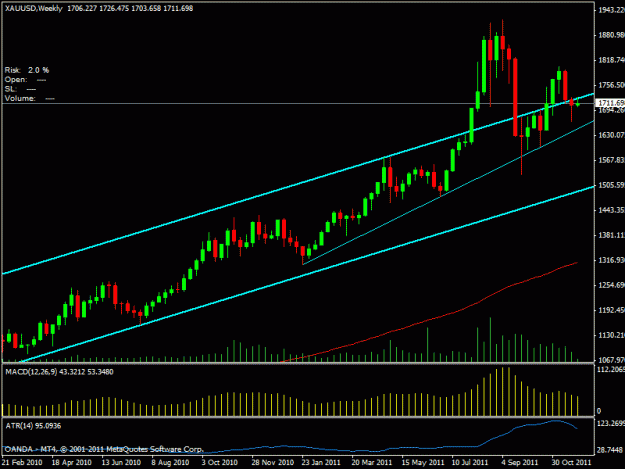Click the tallest green volume bar
Screen dimensions: 625x469
pyautogui.click(x=490, y=339)
